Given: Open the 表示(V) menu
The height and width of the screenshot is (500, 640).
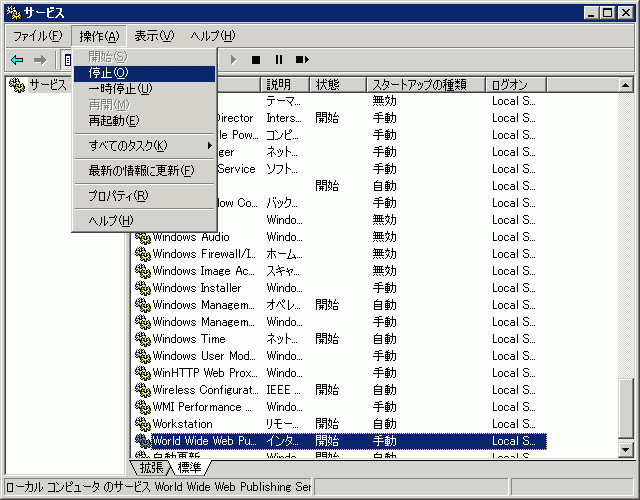Looking at the screenshot, I should point(154,36).
